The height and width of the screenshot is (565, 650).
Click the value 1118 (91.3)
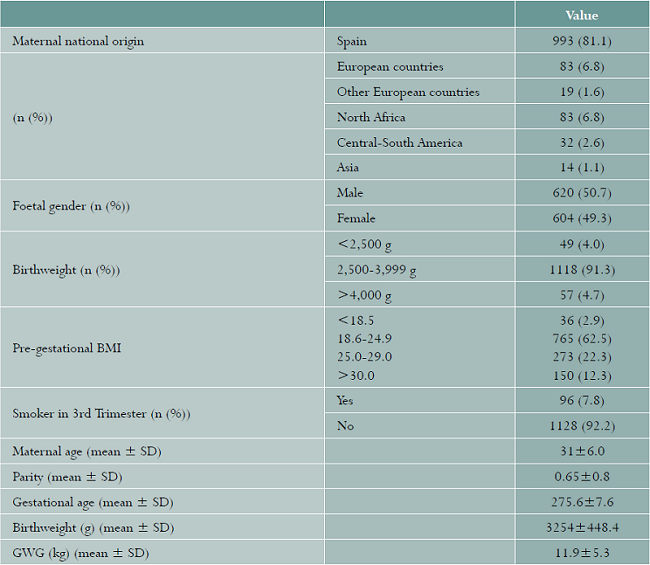click(581, 268)
